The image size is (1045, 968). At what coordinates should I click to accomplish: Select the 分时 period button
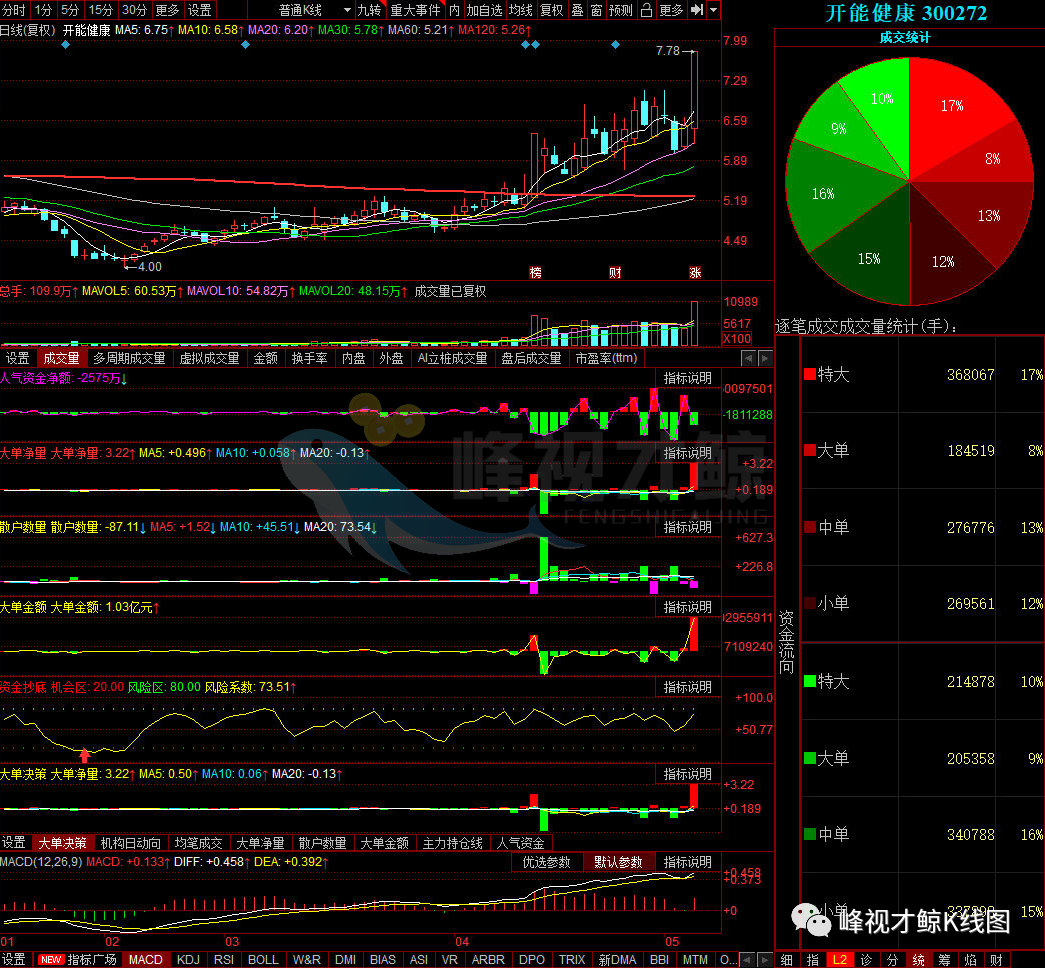[x=13, y=10]
